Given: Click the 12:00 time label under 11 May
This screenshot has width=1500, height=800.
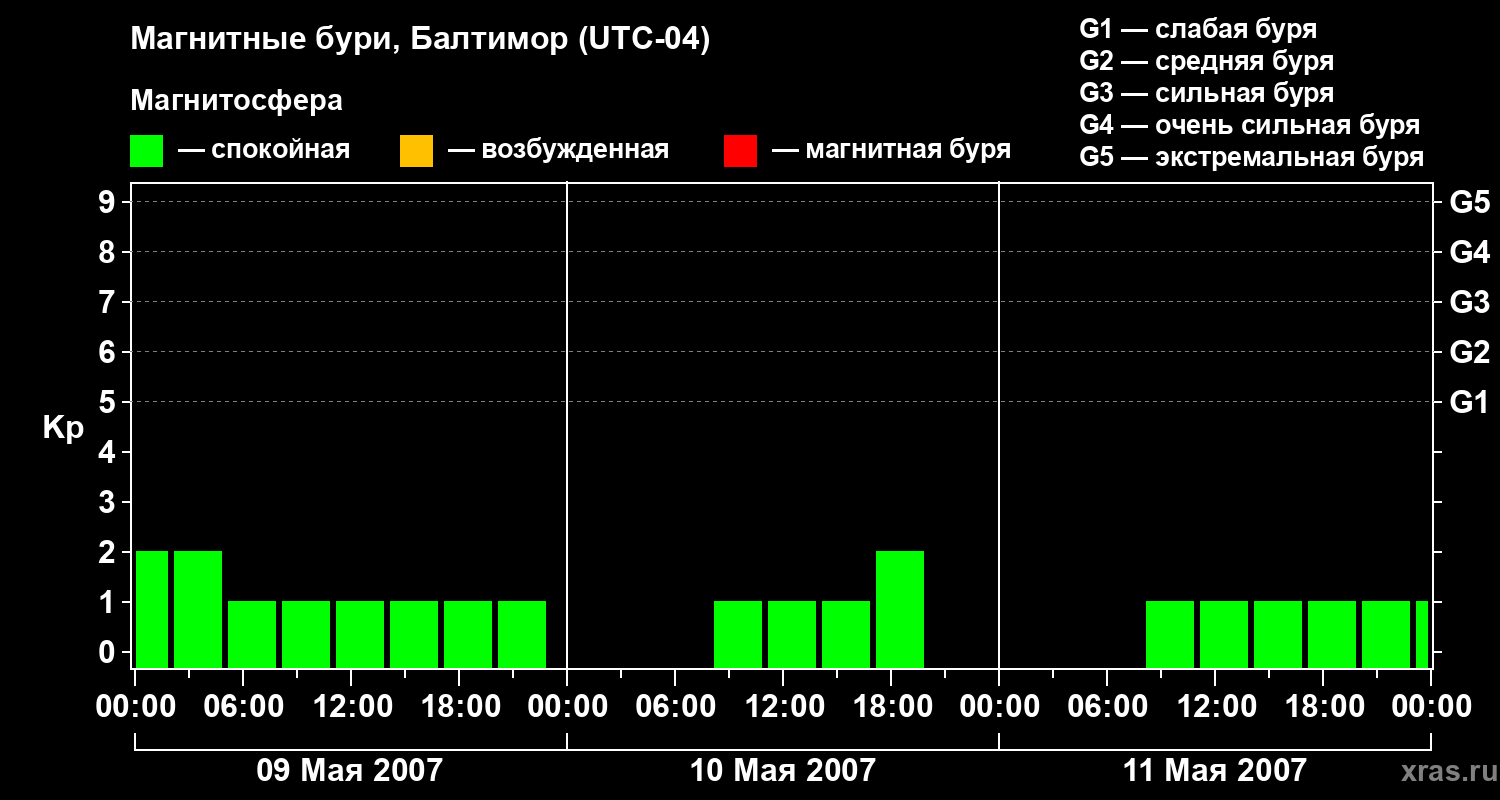Looking at the screenshot, I should pos(1215,707).
